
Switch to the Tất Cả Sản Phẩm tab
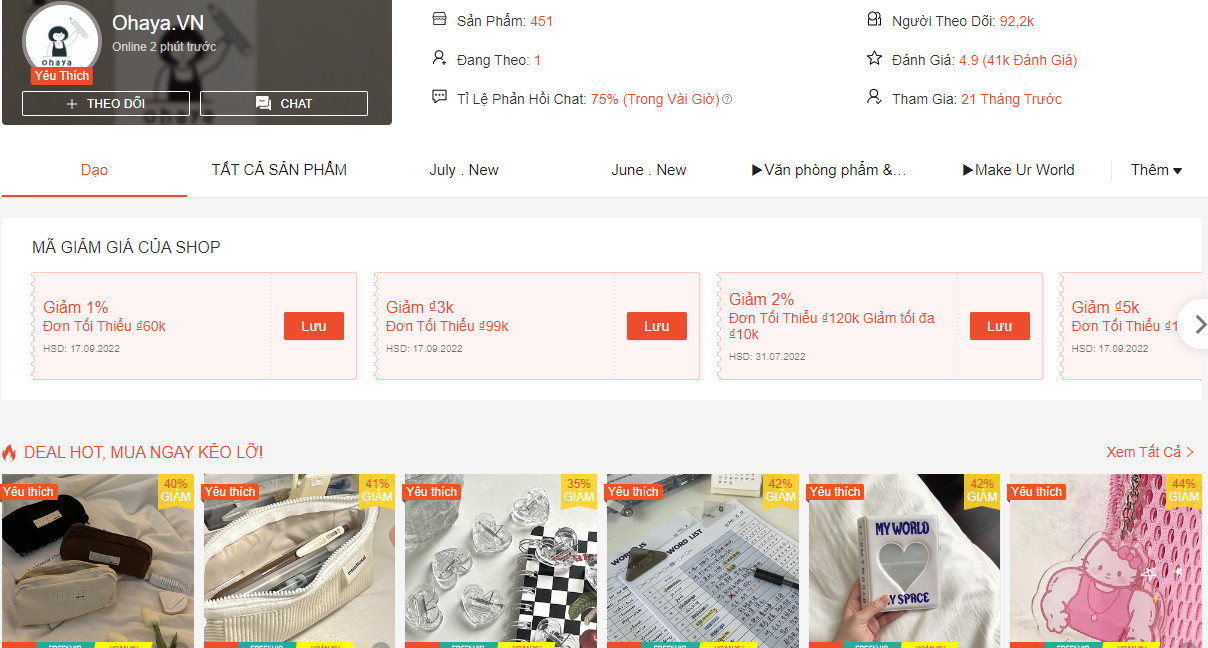point(279,170)
